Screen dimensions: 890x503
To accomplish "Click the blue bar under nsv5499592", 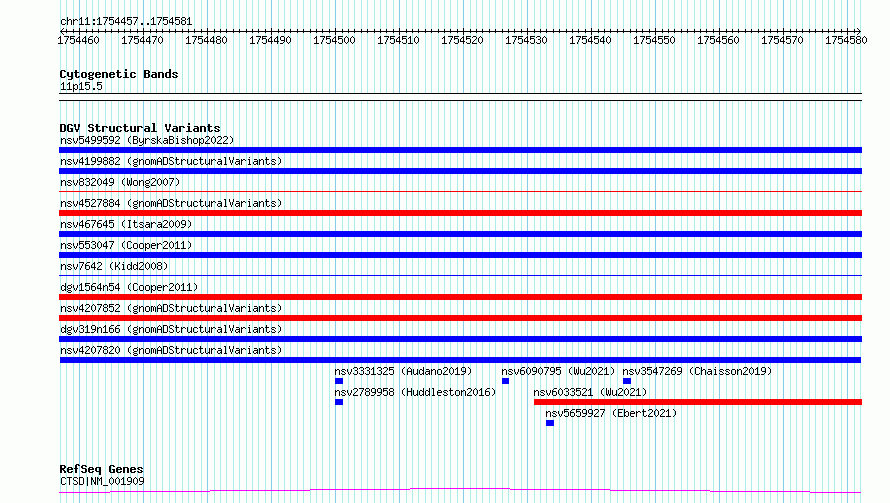I will [460, 150].
